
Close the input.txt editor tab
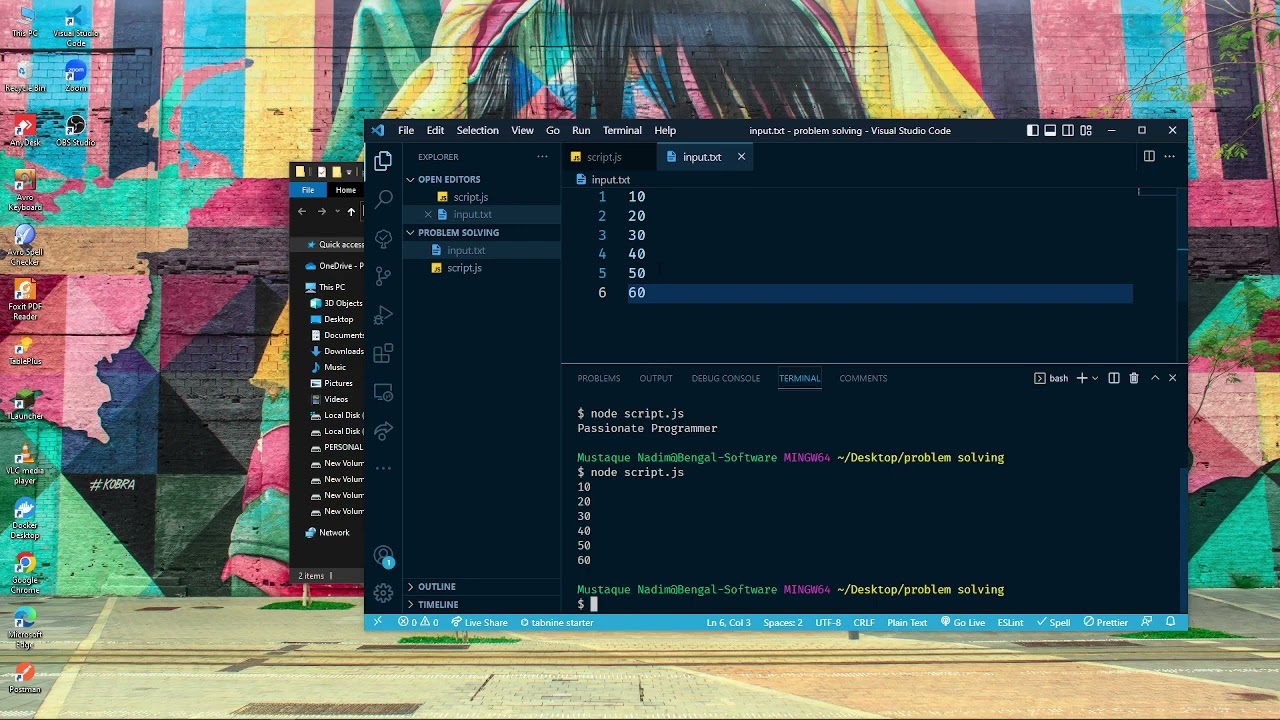coord(741,157)
